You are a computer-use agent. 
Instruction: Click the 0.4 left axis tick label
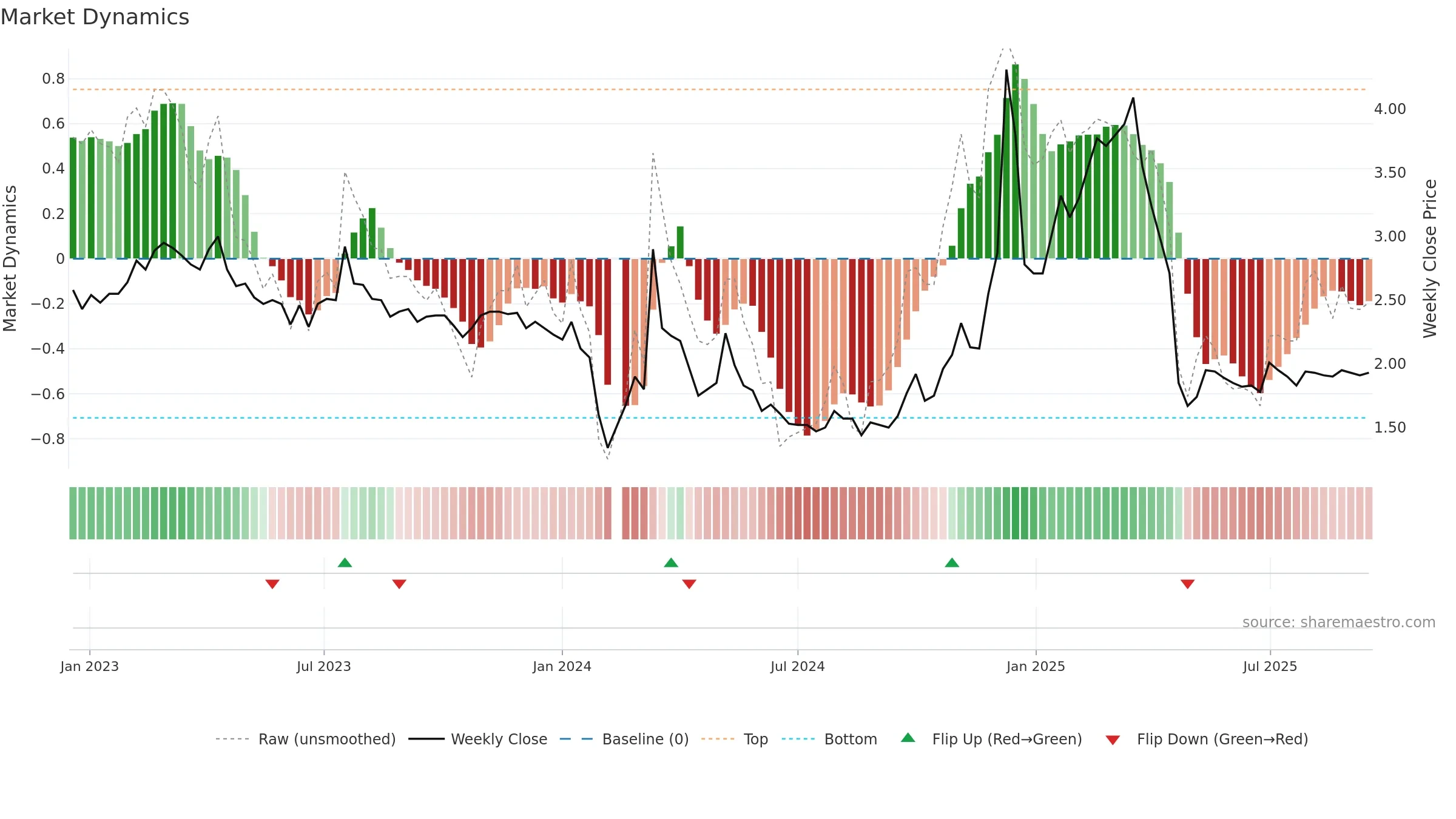click(53, 169)
